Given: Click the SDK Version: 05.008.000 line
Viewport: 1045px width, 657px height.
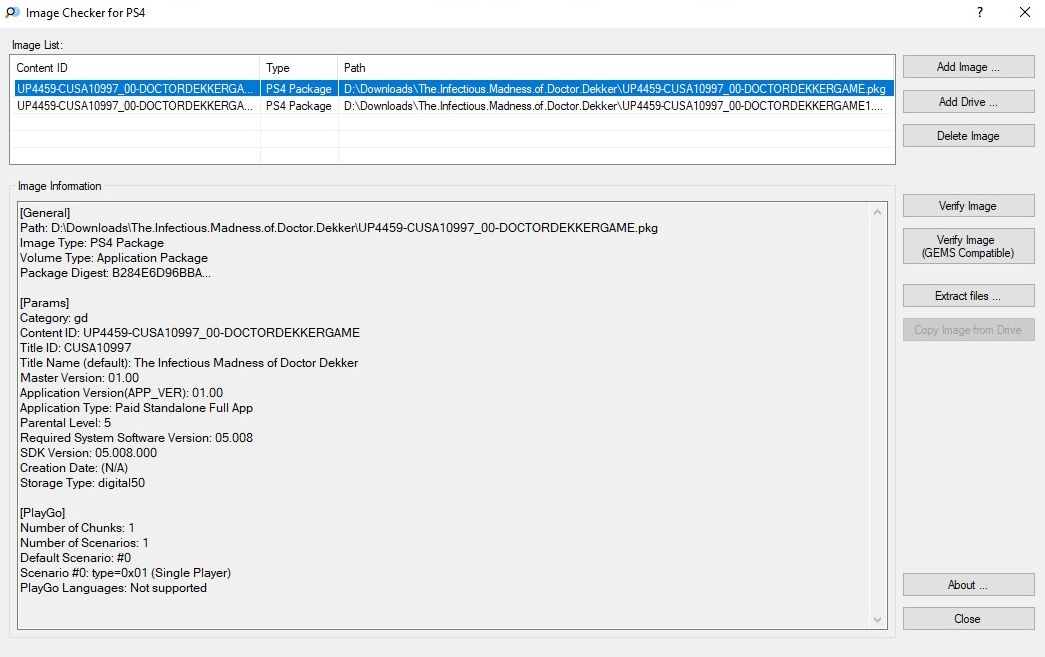Looking at the screenshot, I should (x=89, y=452).
